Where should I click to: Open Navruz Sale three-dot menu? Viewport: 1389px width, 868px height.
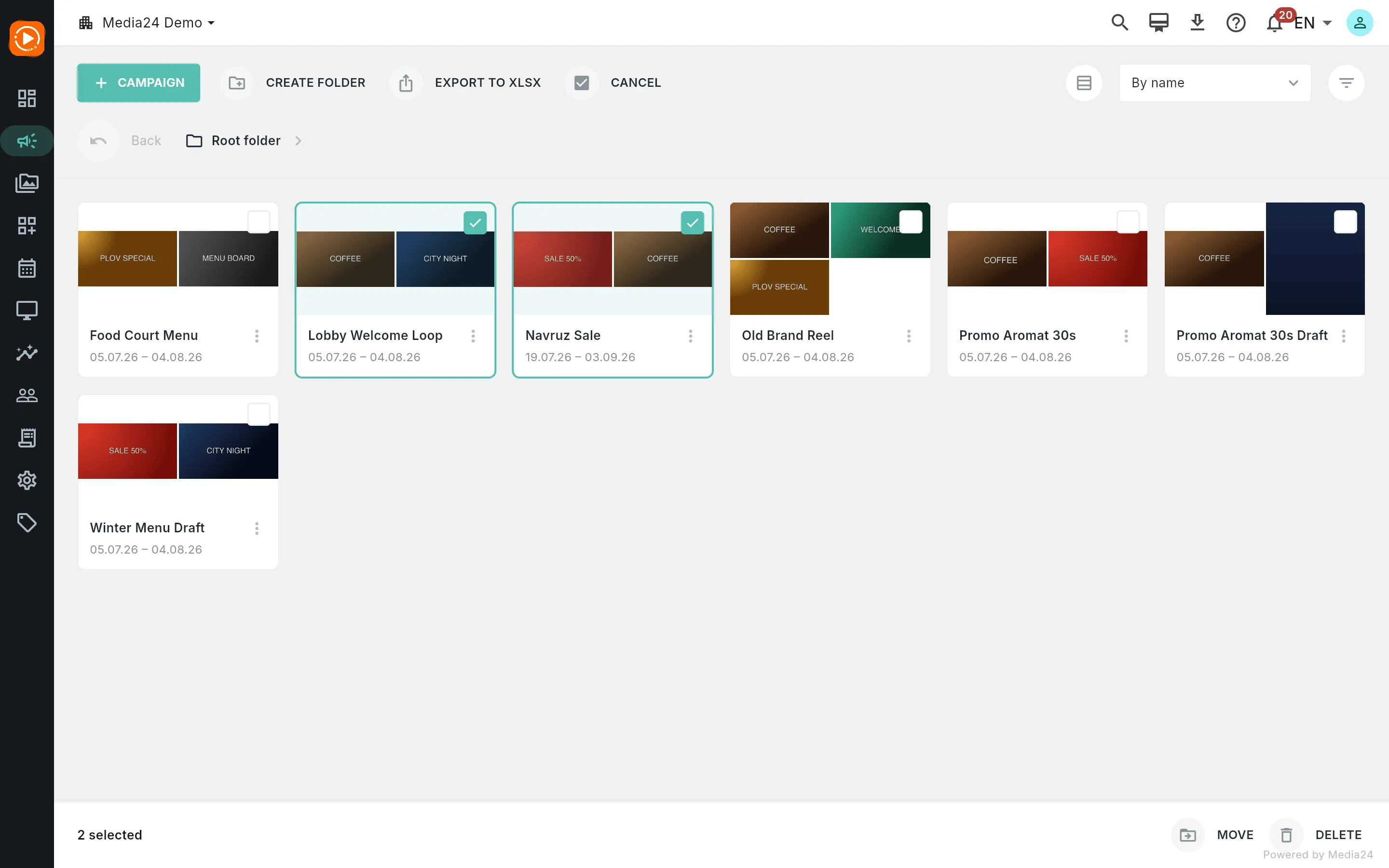(x=691, y=336)
